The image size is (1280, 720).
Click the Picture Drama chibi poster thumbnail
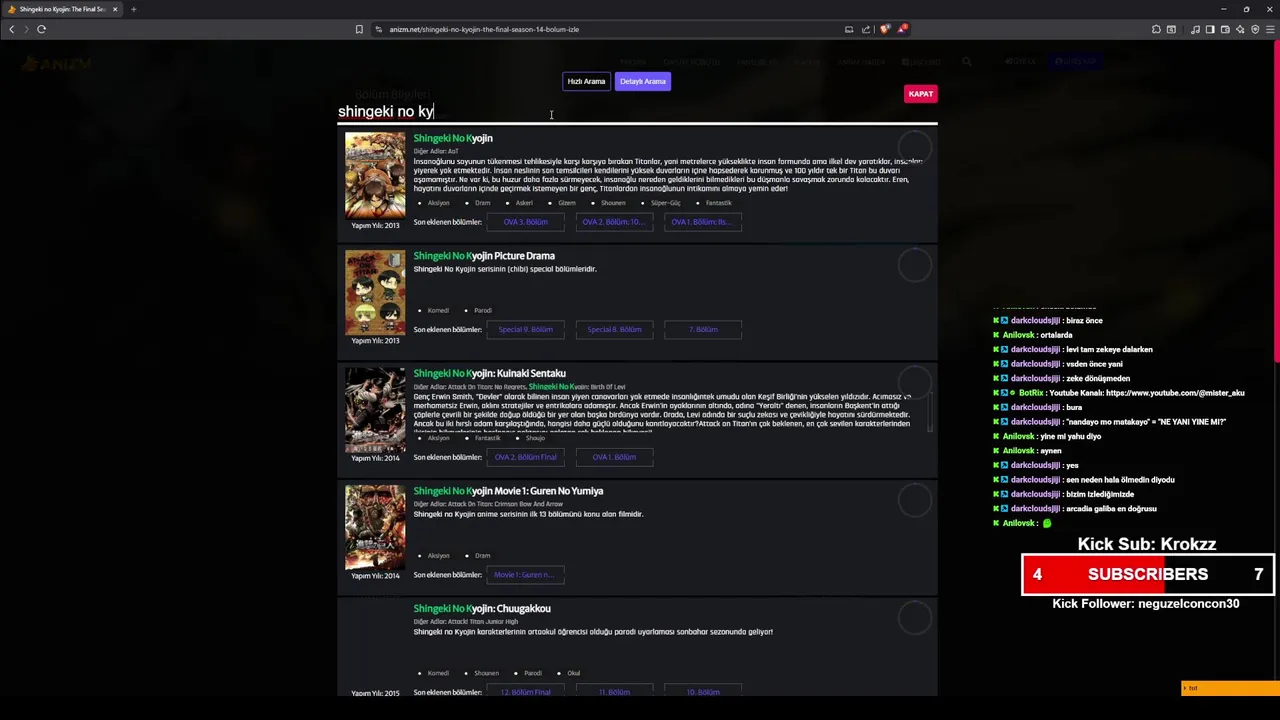pos(375,292)
